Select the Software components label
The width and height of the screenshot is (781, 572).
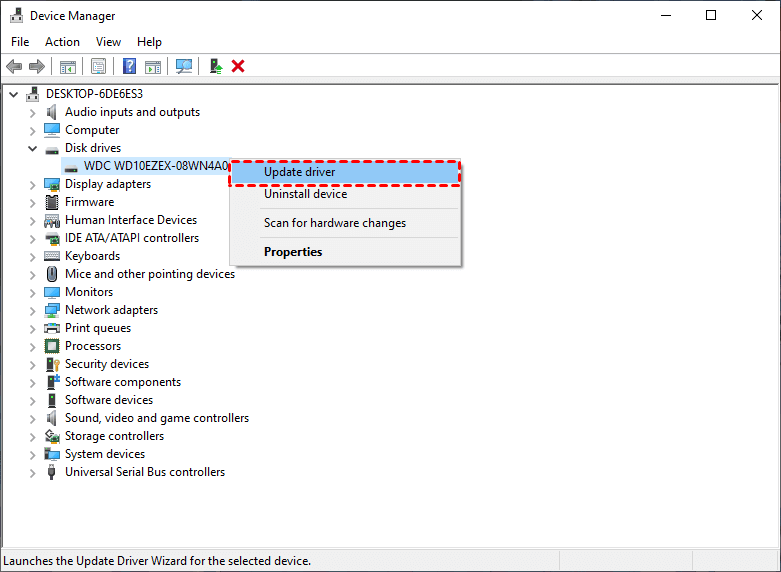pos(123,382)
